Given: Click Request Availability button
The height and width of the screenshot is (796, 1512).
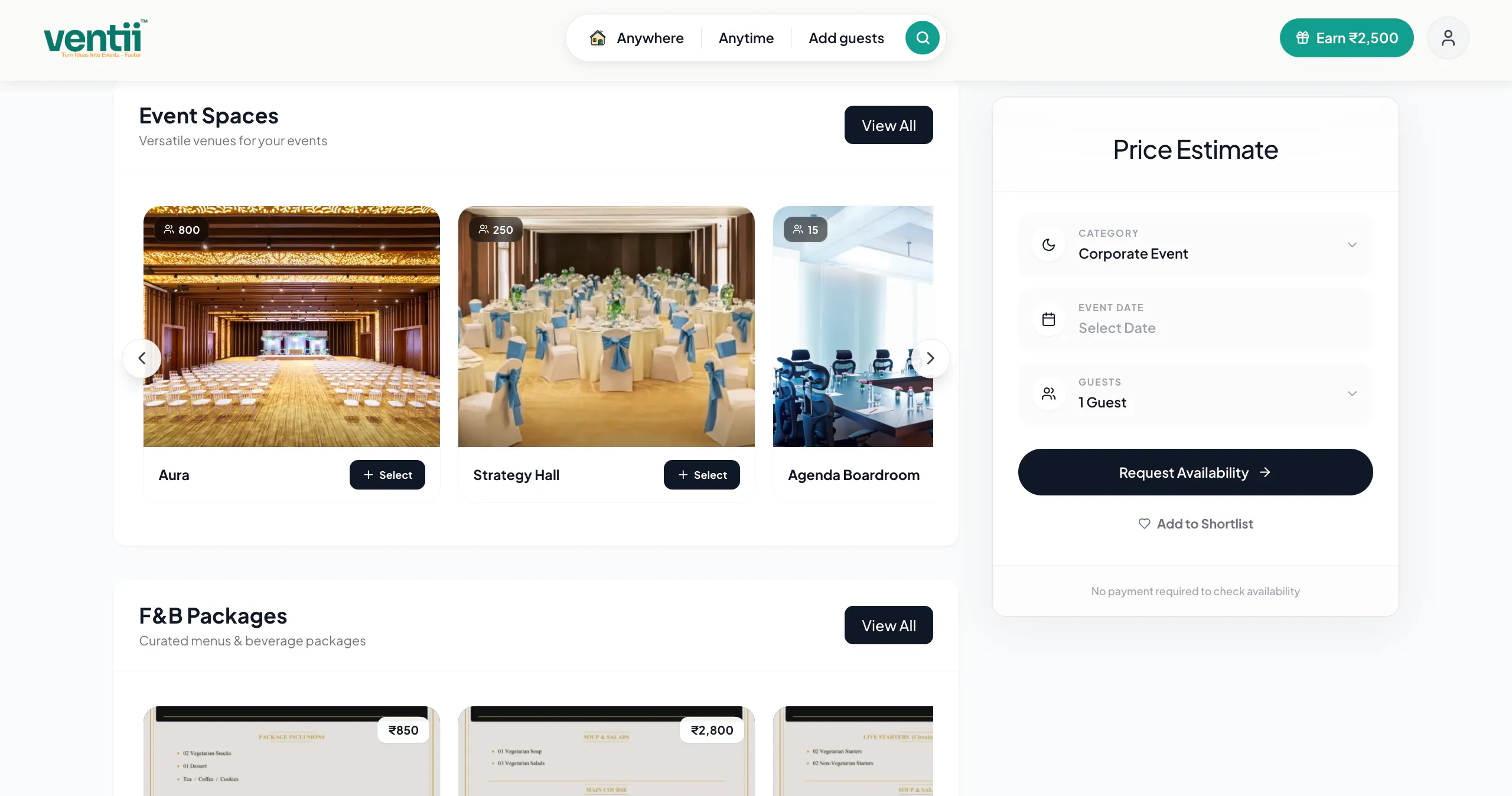Looking at the screenshot, I should [x=1195, y=472].
